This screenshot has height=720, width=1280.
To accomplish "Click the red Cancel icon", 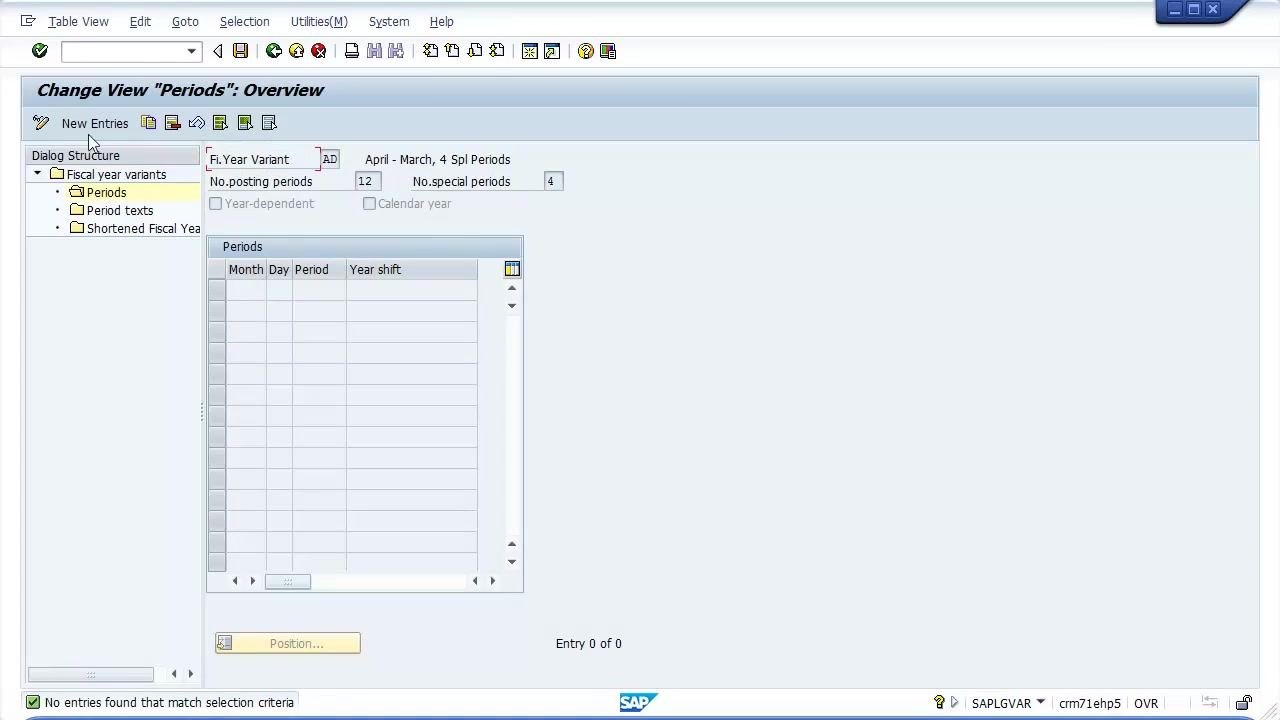I will point(319,51).
